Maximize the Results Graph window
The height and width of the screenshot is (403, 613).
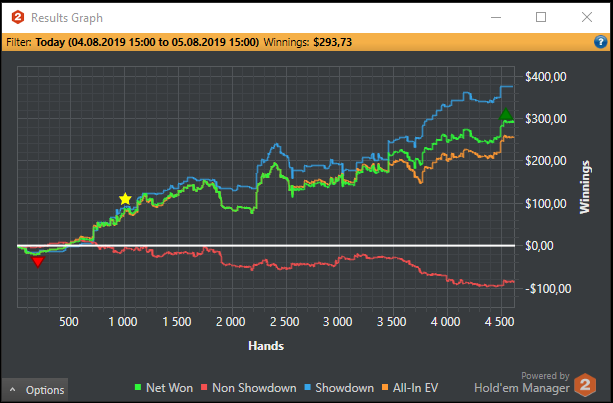click(x=541, y=17)
